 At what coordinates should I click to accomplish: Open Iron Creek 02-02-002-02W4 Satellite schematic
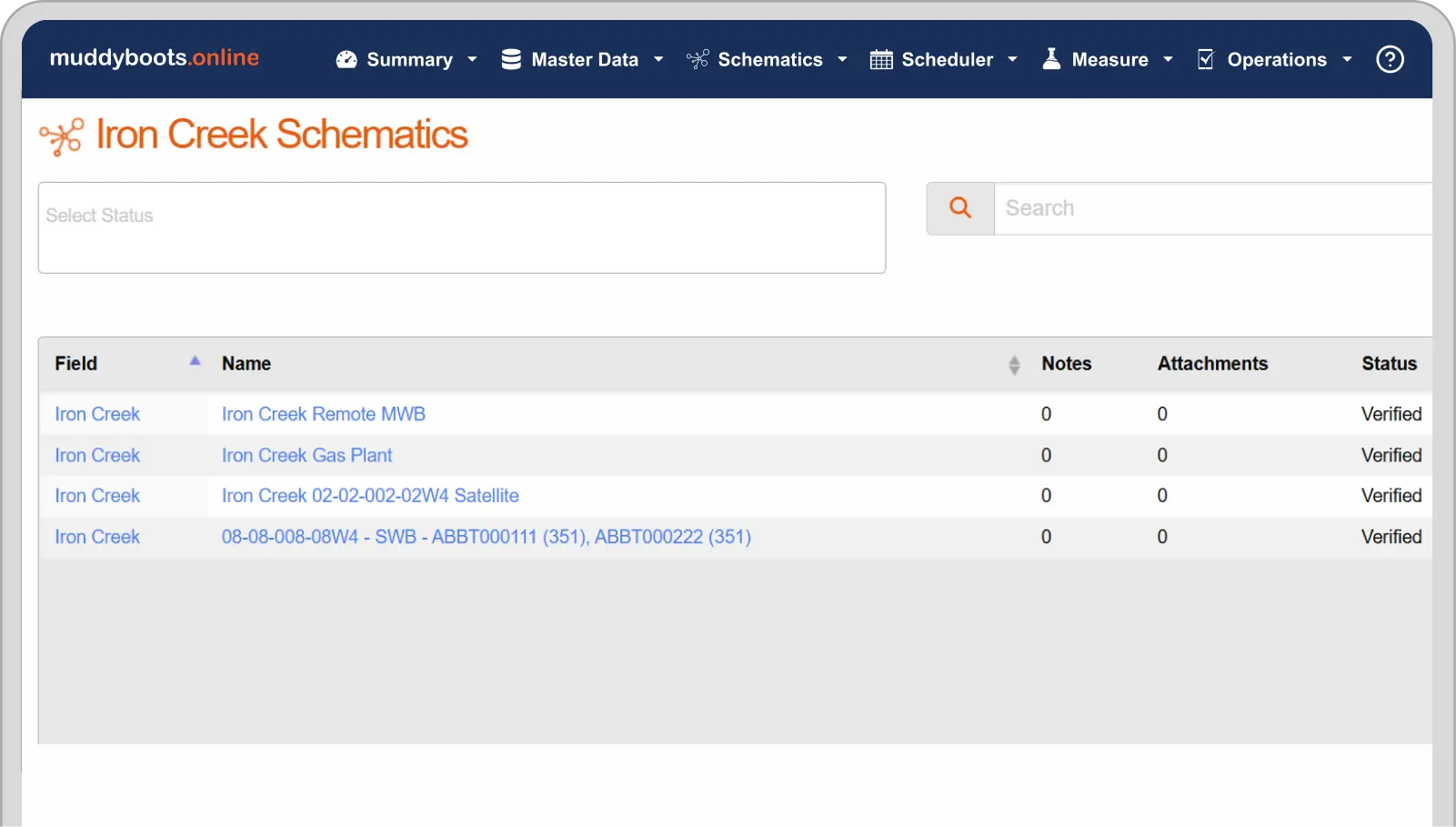[x=370, y=496]
